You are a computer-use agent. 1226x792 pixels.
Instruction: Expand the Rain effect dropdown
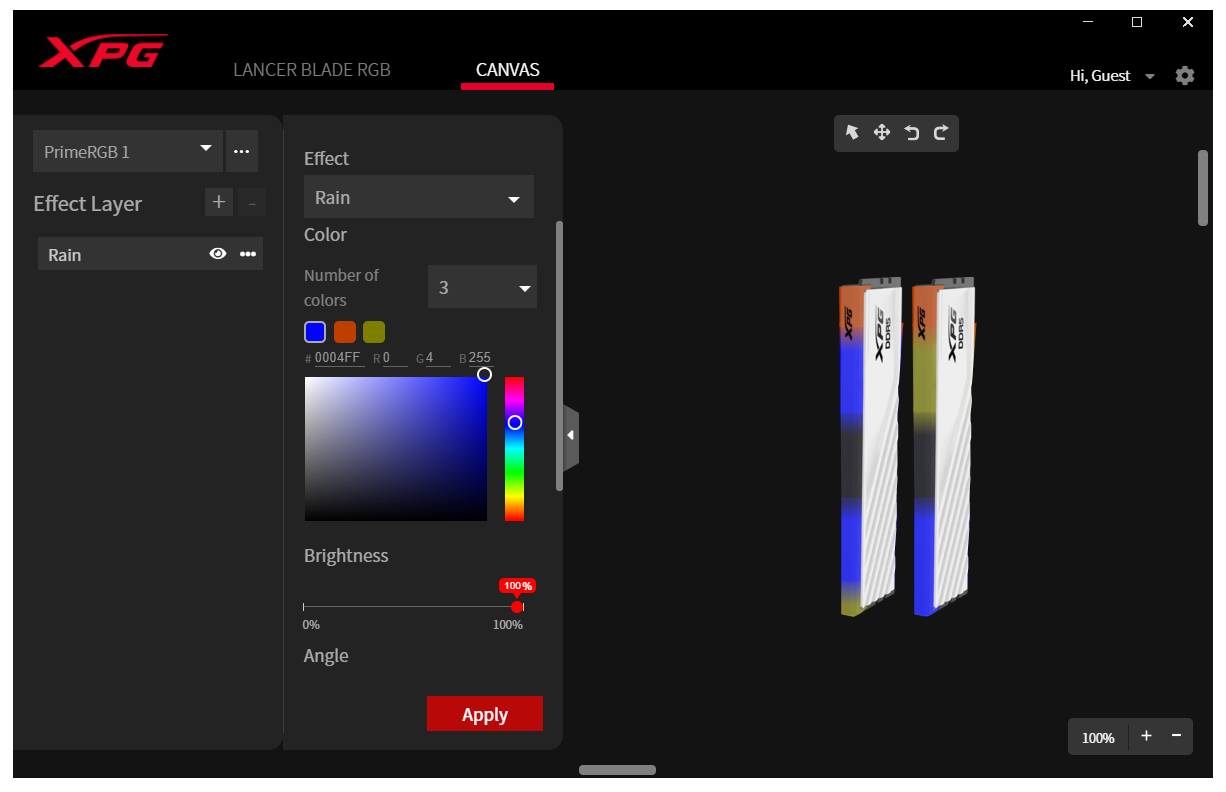(418, 198)
